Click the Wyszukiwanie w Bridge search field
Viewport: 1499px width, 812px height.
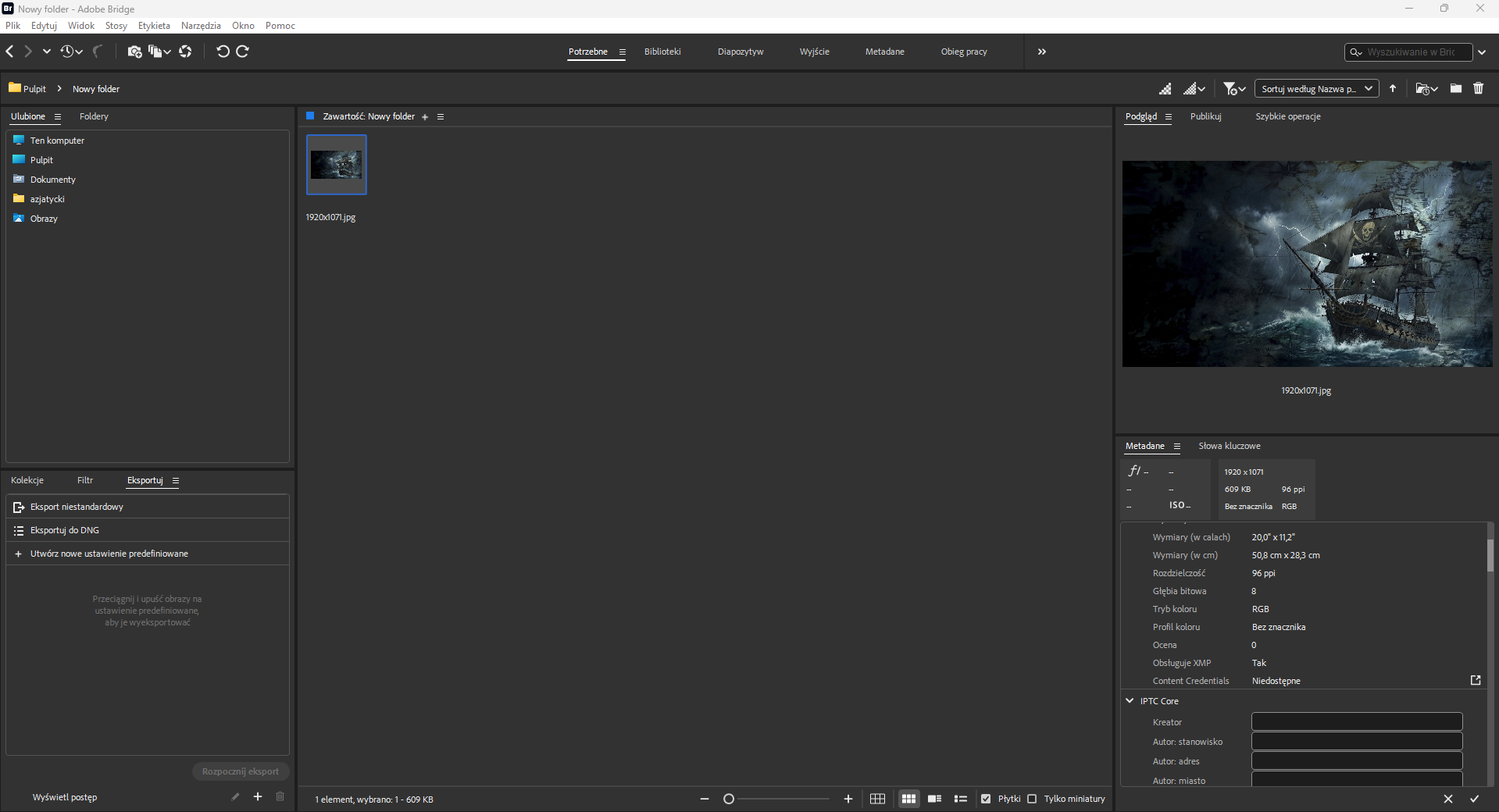coord(1409,52)
